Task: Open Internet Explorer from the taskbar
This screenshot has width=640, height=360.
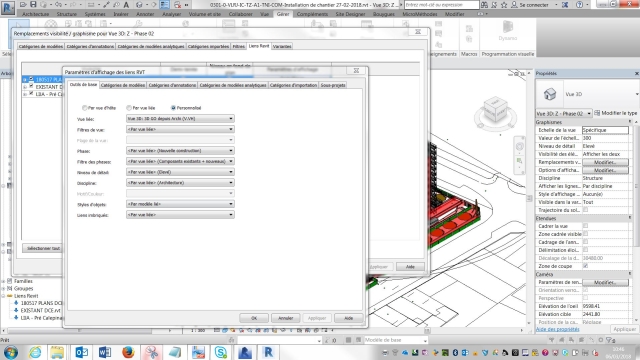Action: (x=35, y=352)
